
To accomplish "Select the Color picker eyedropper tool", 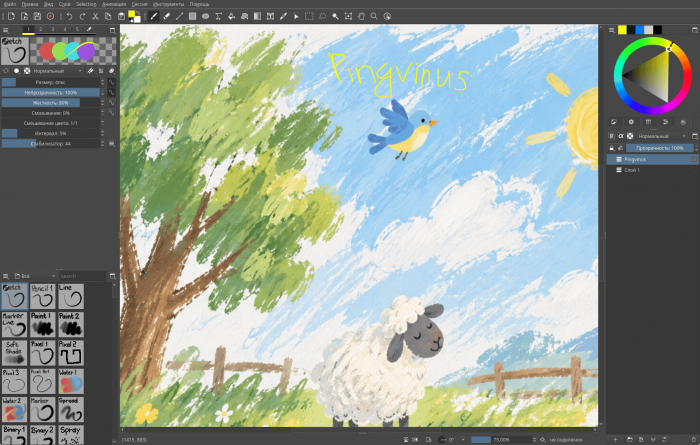I will point(283,17).
